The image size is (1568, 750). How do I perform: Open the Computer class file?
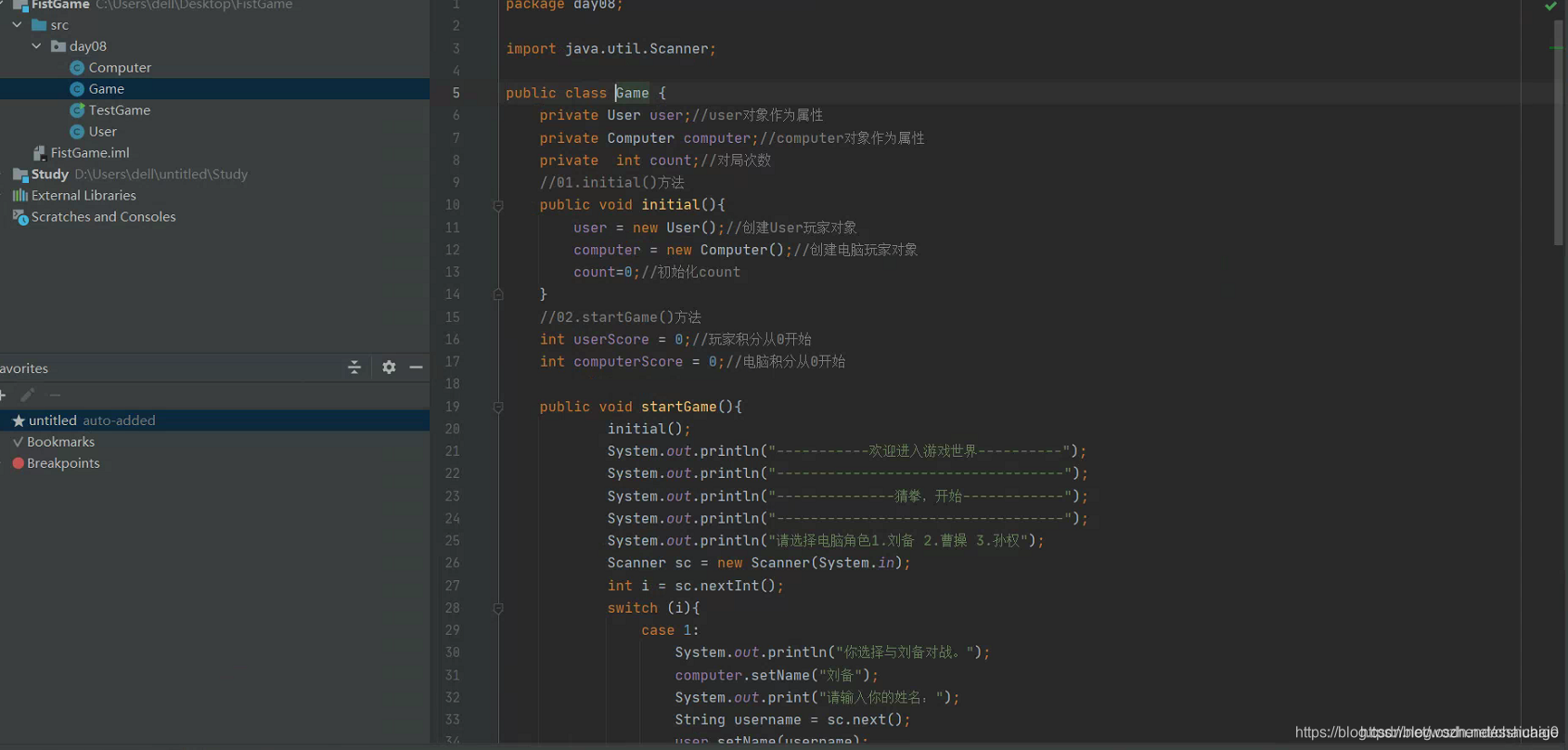[120, 68]
